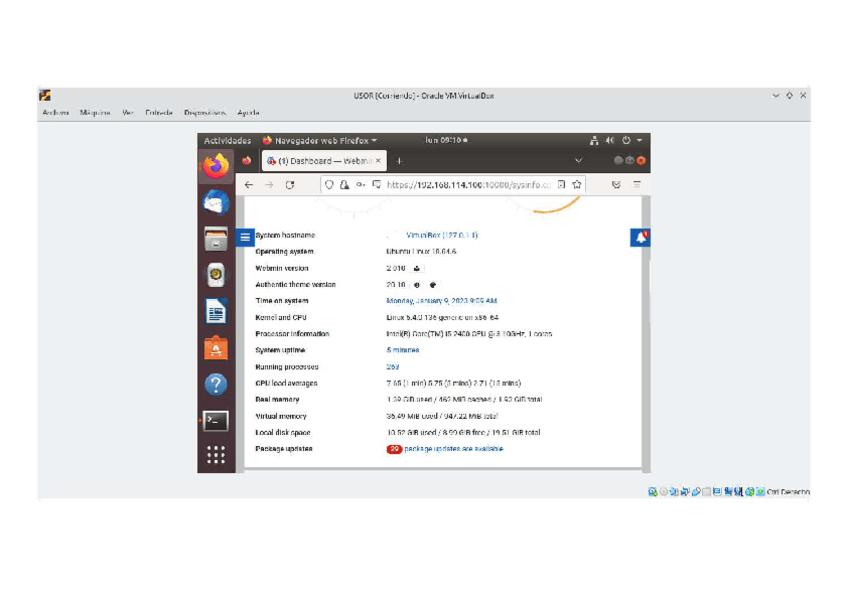The height and width of the screenshot is (599, 848).
Task: Launch Firefox from the Ubuntu dock
Action: click(216, 167)
